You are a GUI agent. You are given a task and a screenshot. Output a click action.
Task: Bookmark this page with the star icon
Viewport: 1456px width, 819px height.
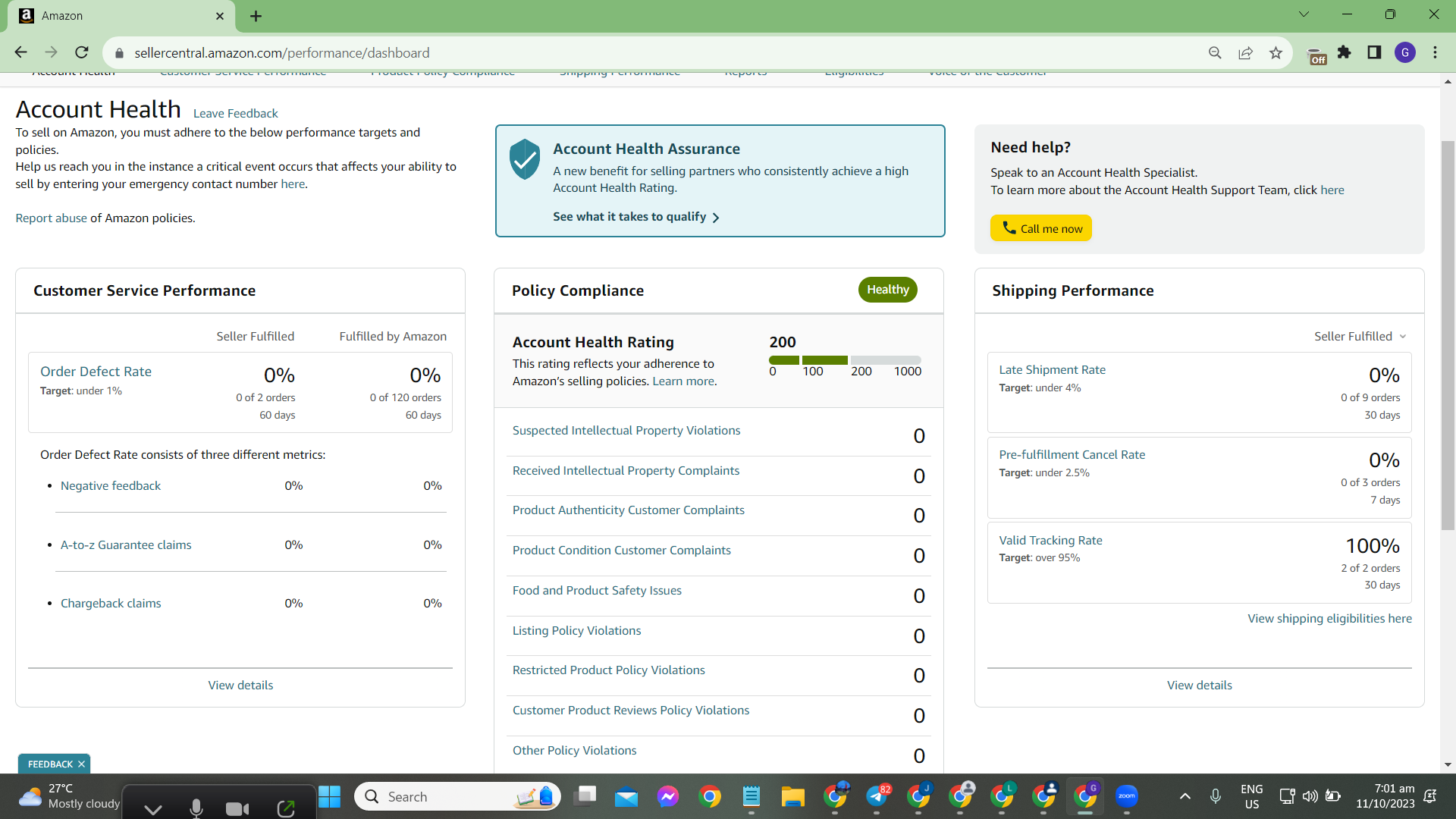(1276, 52)
